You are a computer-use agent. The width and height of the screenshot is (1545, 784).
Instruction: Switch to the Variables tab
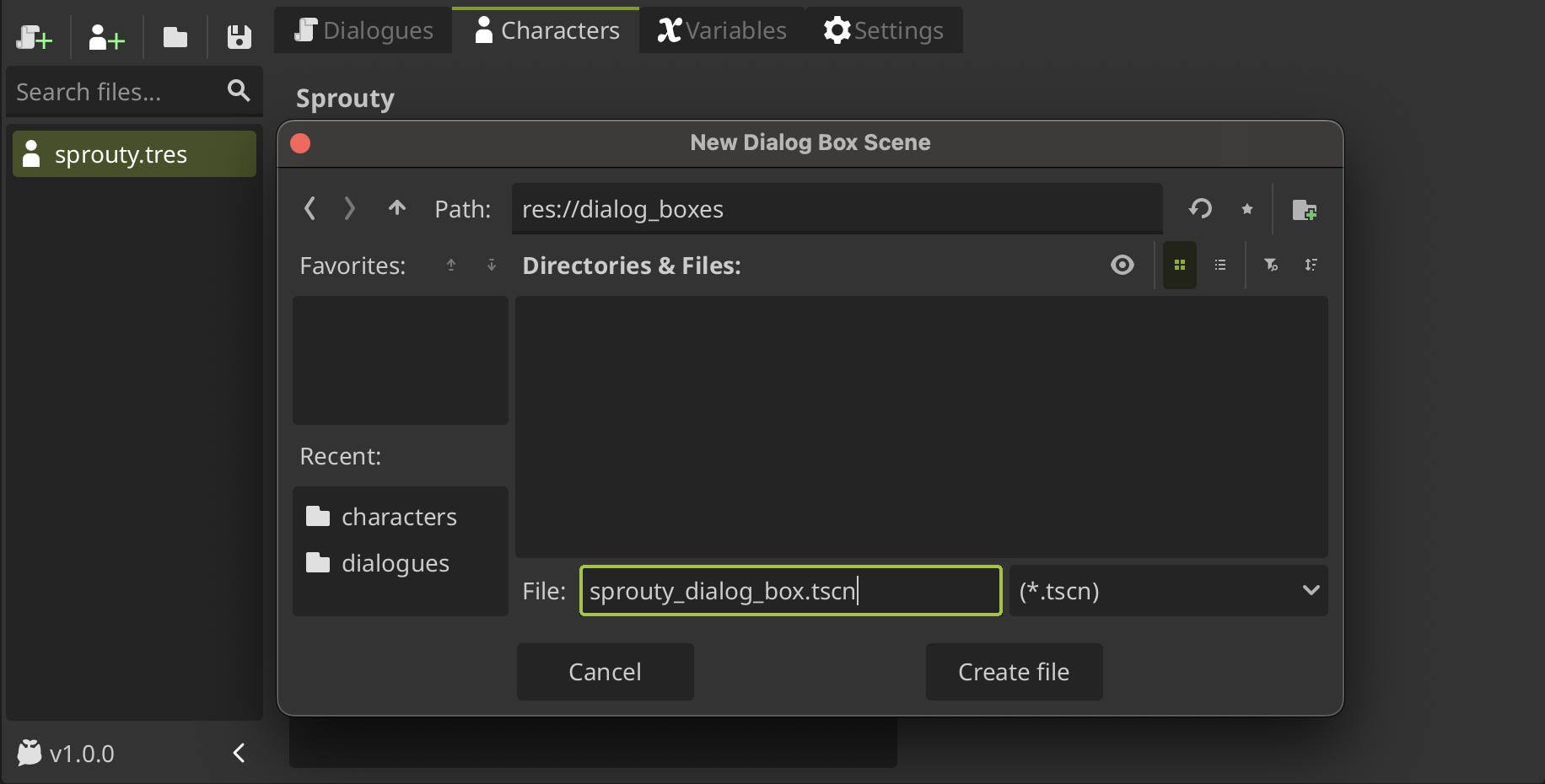coord(721,30)
